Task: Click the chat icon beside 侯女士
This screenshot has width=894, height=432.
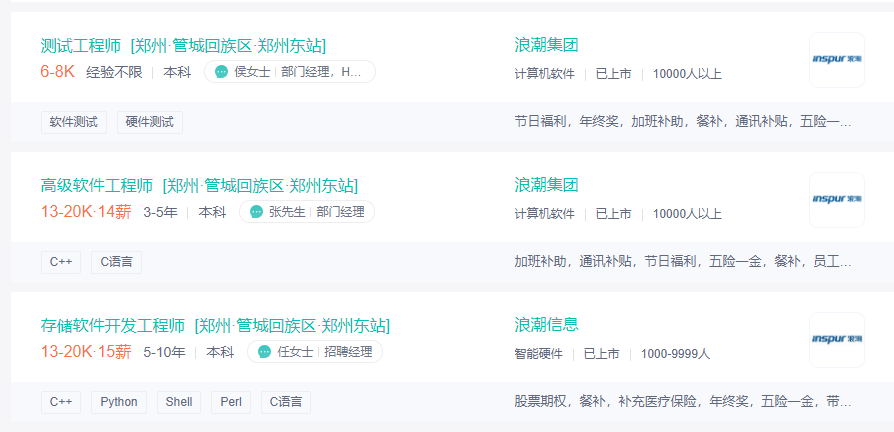Action: pyautogui.click(x=221, y=72)
